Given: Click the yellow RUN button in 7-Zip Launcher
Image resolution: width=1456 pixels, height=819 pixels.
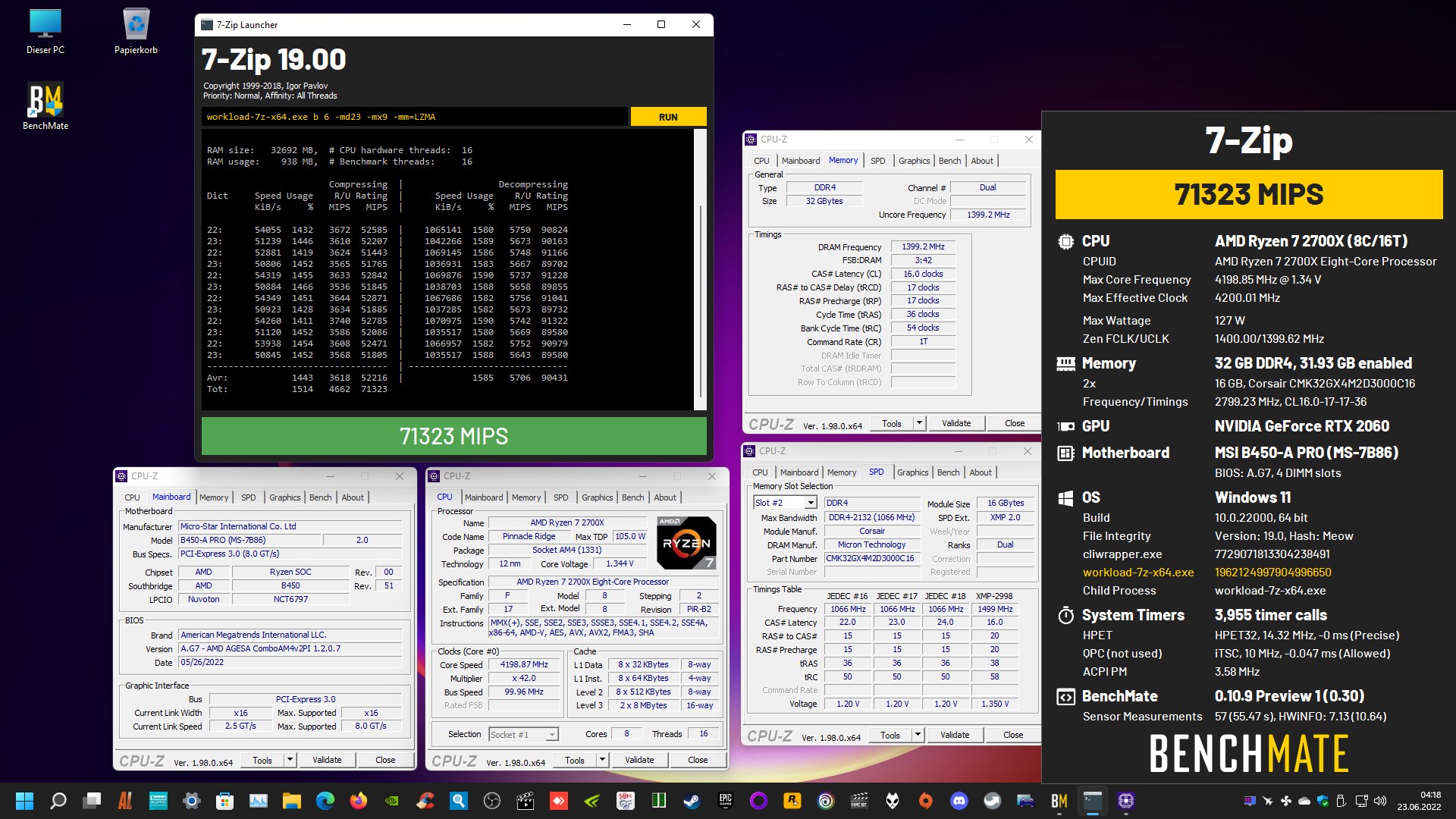Looking at the screenshot, I should pos(668,117).
